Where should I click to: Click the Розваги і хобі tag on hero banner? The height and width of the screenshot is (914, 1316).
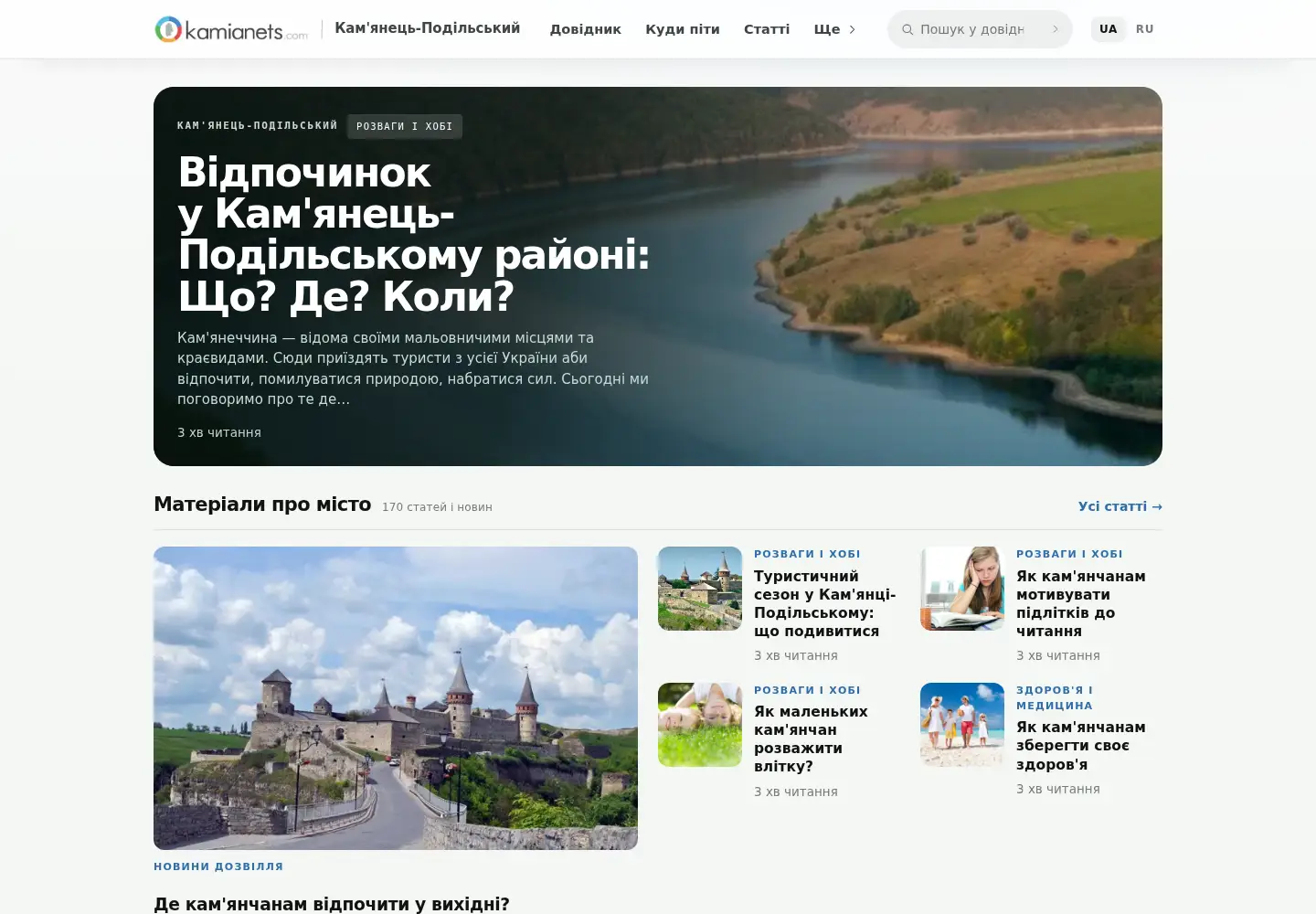(405, 126)
